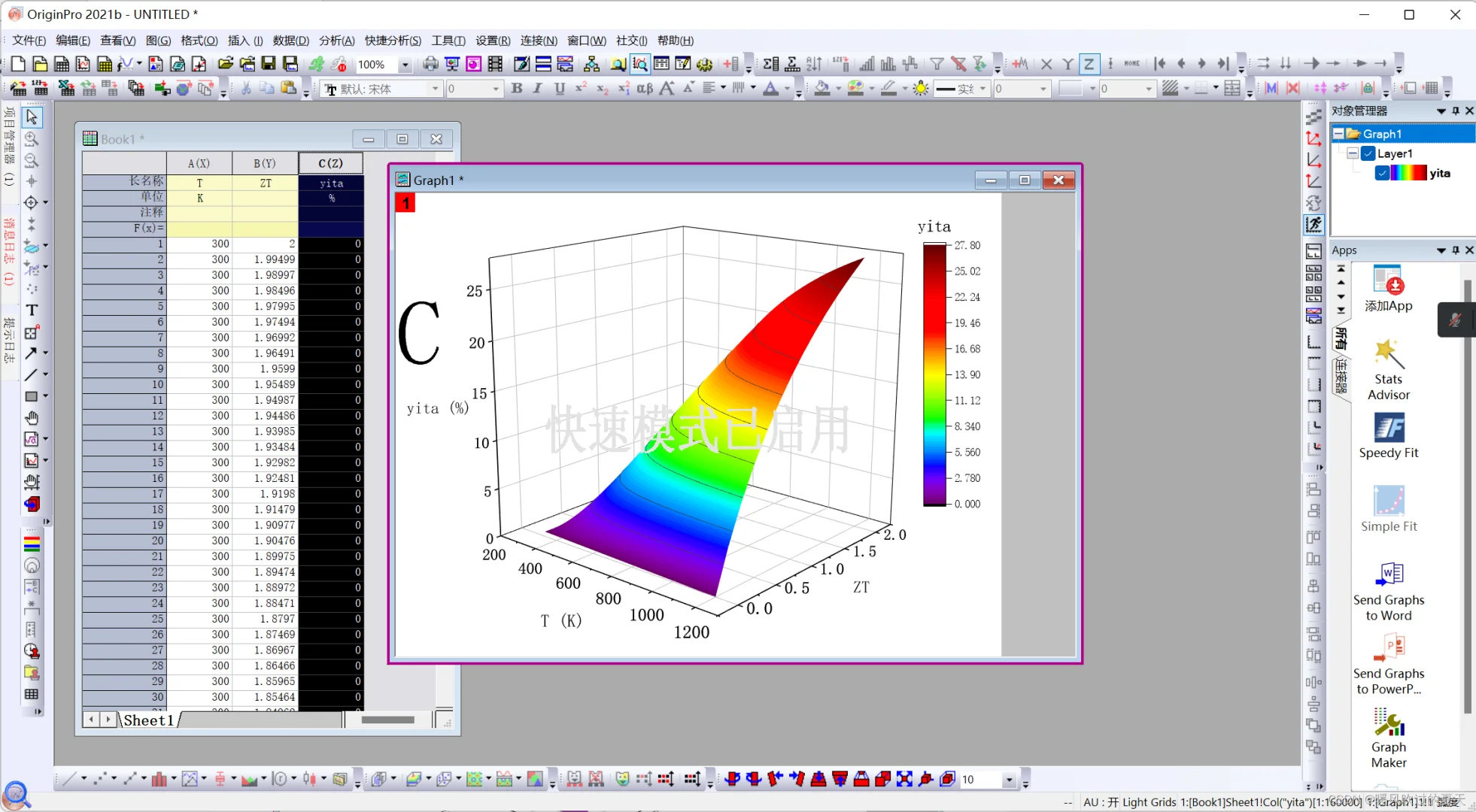Image resolution: width=1476 pixels, height=812 pixels.
Task: Toggle the yita plot checkbox
Action: point(1383,173)
